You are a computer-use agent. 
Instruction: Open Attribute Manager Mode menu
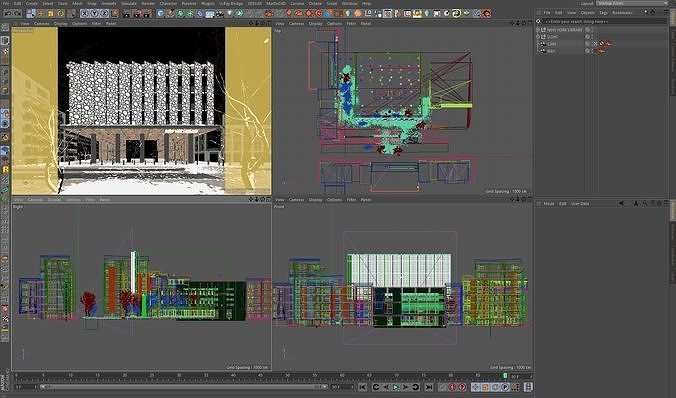pyautogui.click(x=549, y=204)
